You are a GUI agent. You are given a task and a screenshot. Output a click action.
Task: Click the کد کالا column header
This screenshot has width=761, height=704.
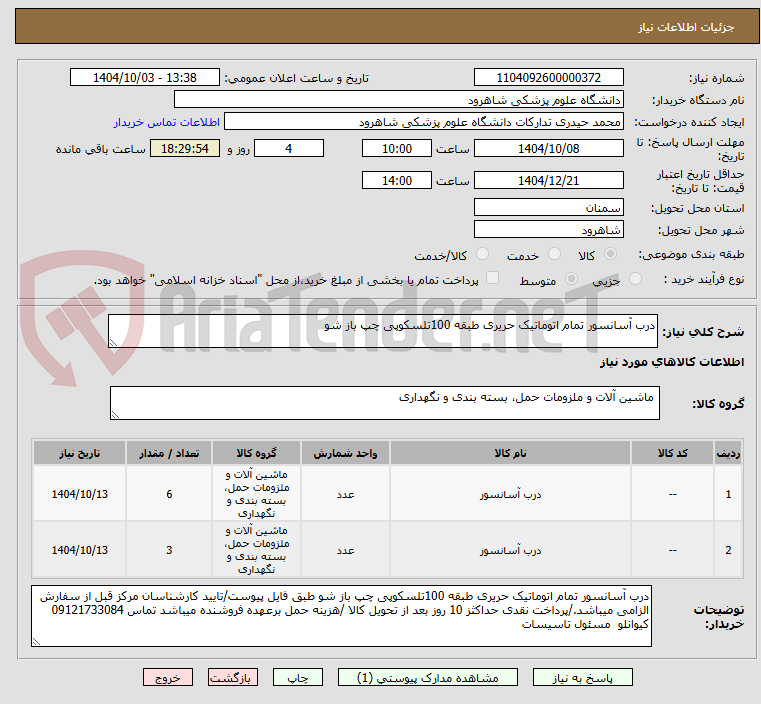click(672, 453)
